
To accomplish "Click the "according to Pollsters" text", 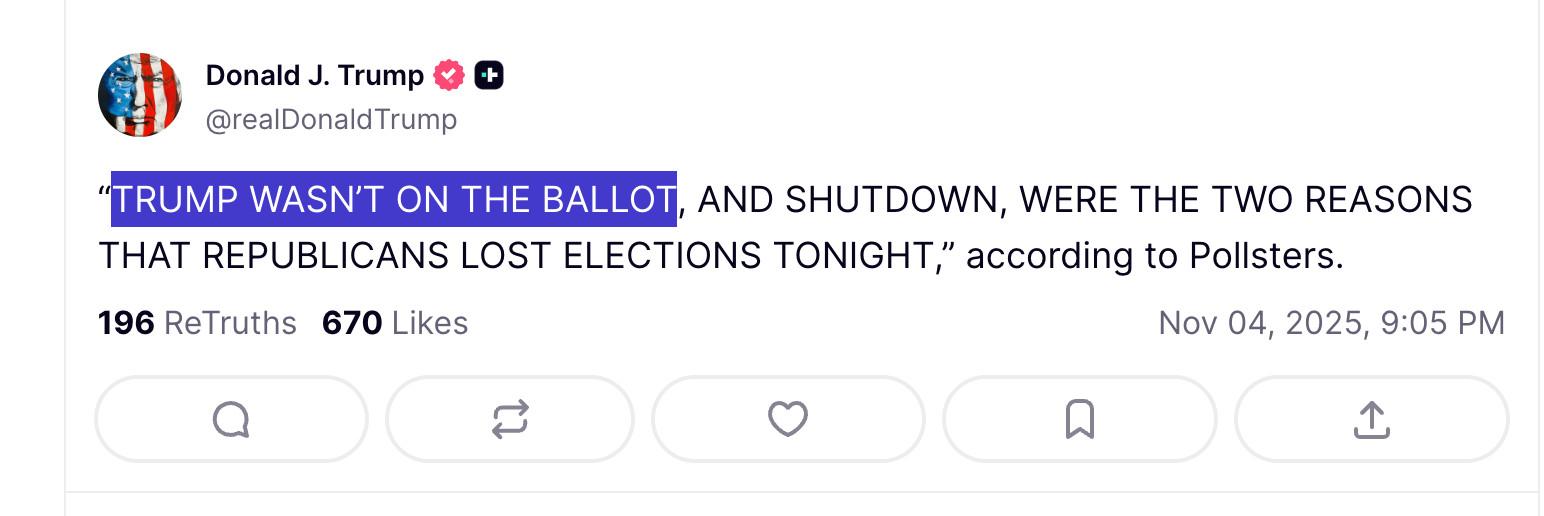I will coord(1153,257).
